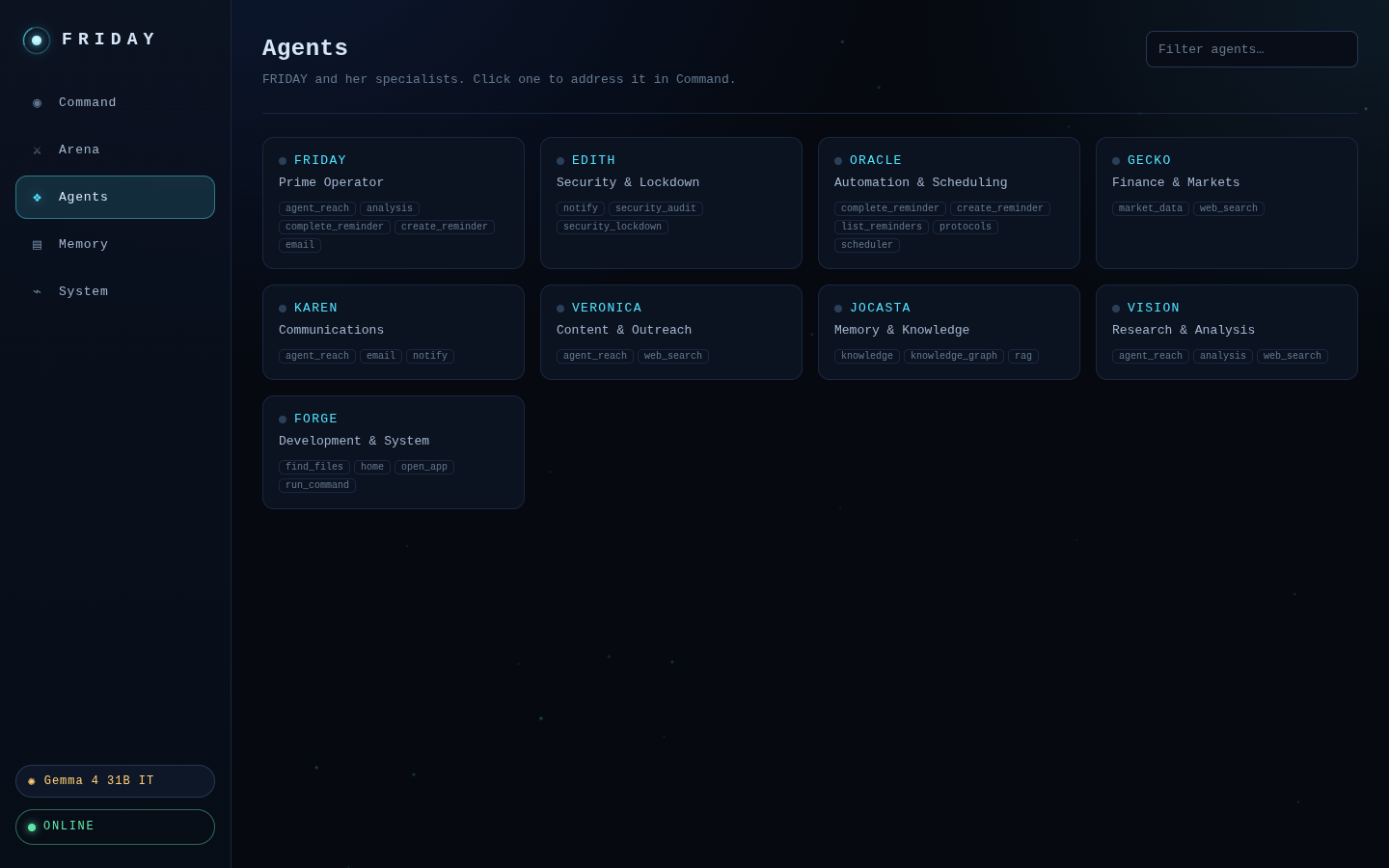Click the home tag on FORGE card
1389x868 pixels.
click(x=372, y=467)
